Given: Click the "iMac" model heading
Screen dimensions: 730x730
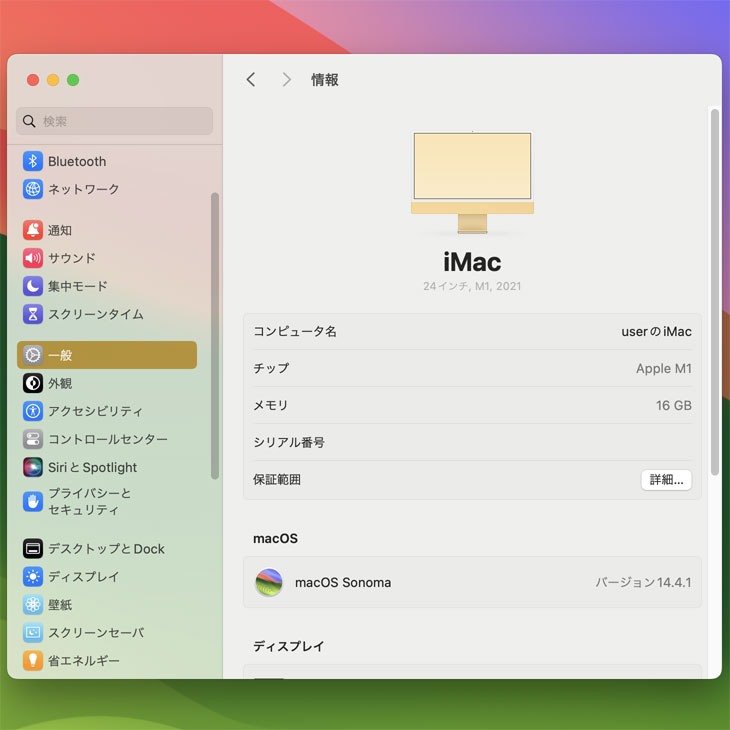Looking at the screenshot, I should point(472,262).
